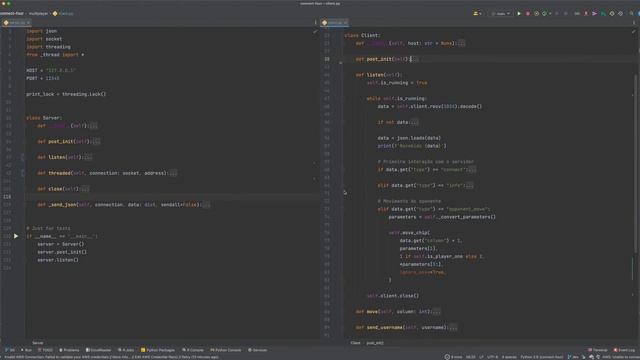The height and width of the screenshot is (360, 640).
Task: Click the inspections checkmark in the right editor
Action: pos(633,31)
